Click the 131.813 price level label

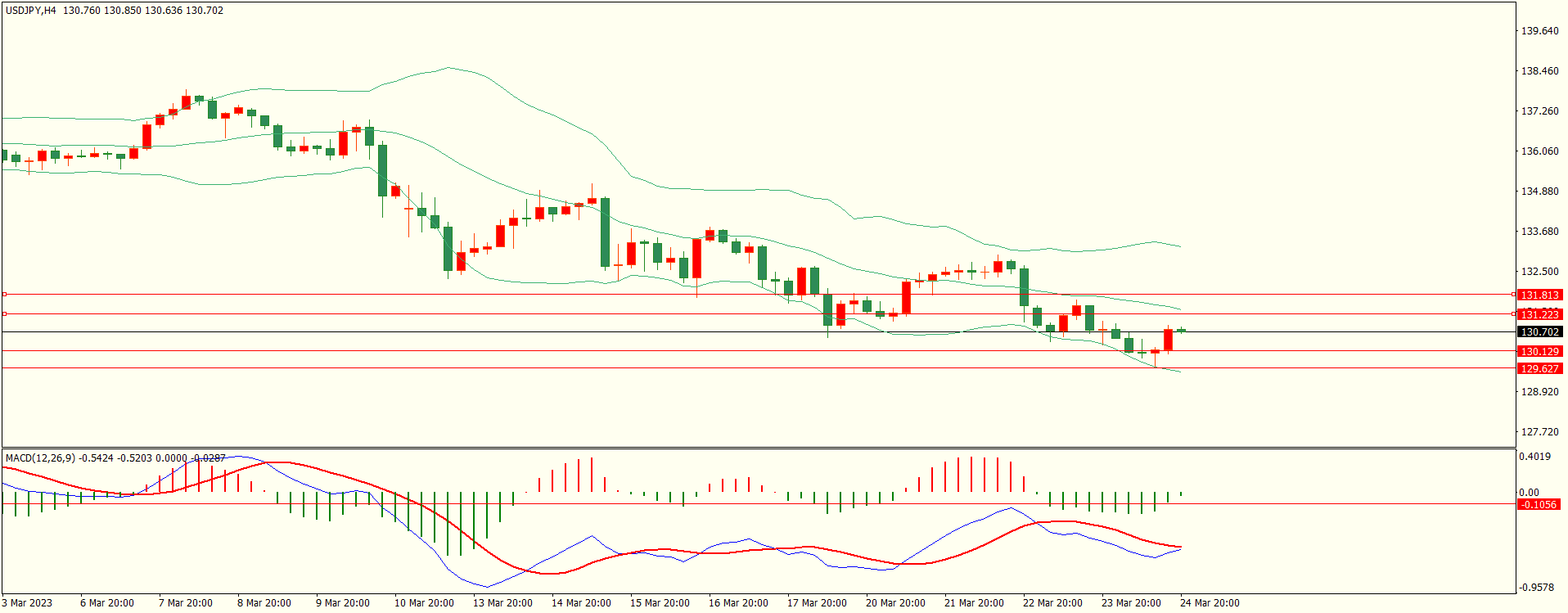click(1539, 295)
